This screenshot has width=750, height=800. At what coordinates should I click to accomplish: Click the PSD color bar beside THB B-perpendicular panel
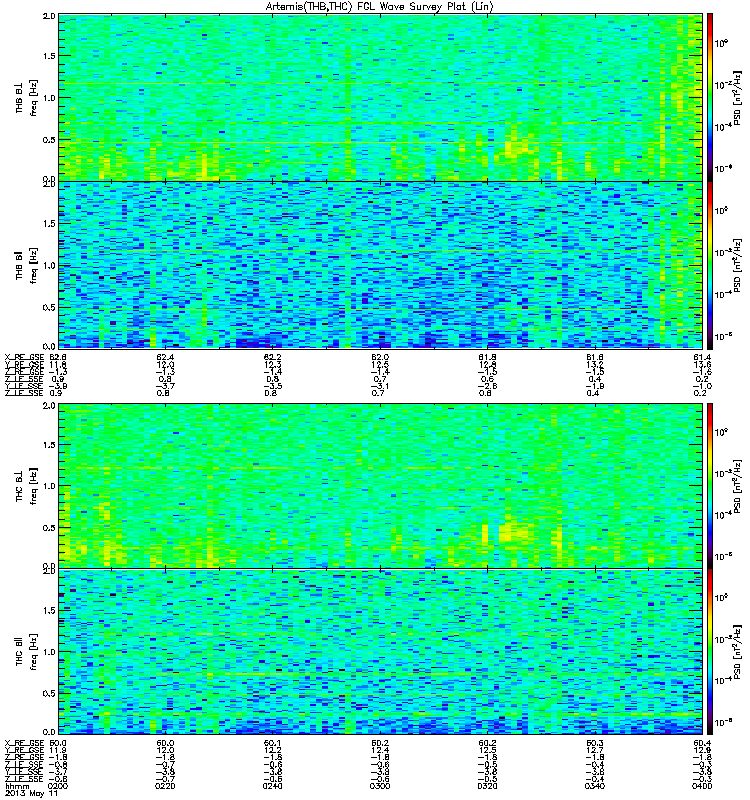710,97
